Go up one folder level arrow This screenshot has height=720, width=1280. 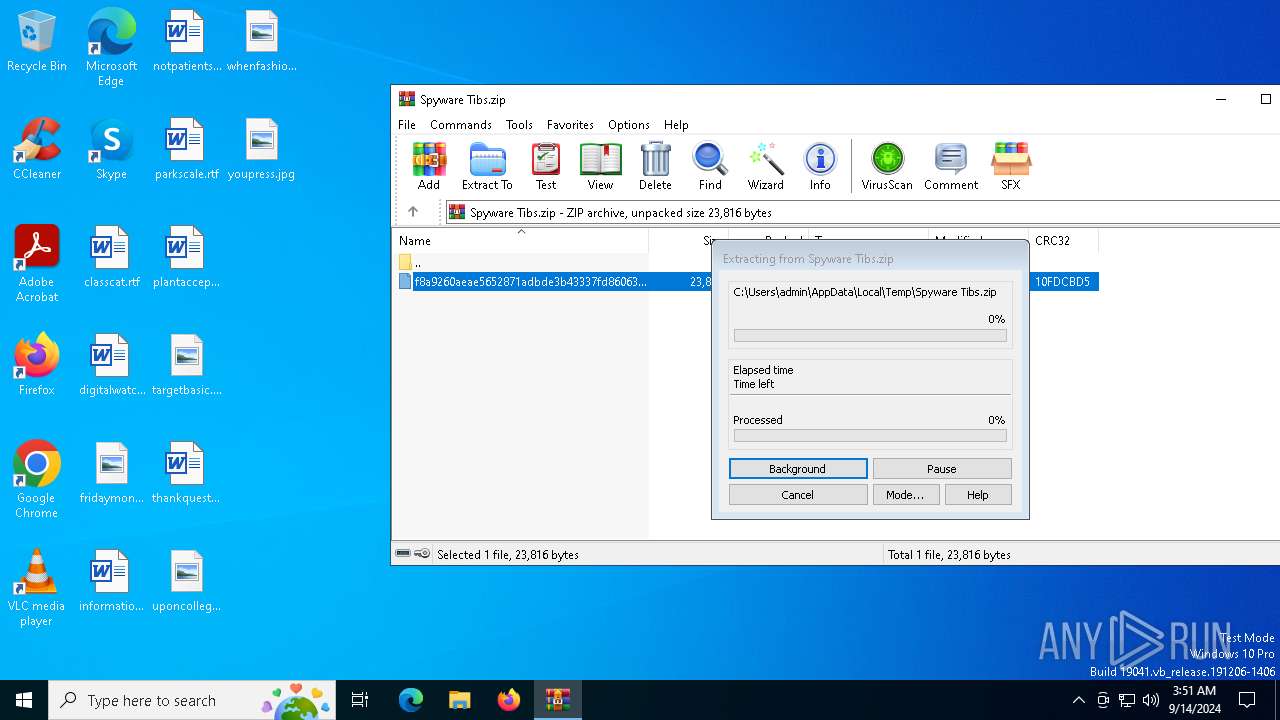coord(413,212)
